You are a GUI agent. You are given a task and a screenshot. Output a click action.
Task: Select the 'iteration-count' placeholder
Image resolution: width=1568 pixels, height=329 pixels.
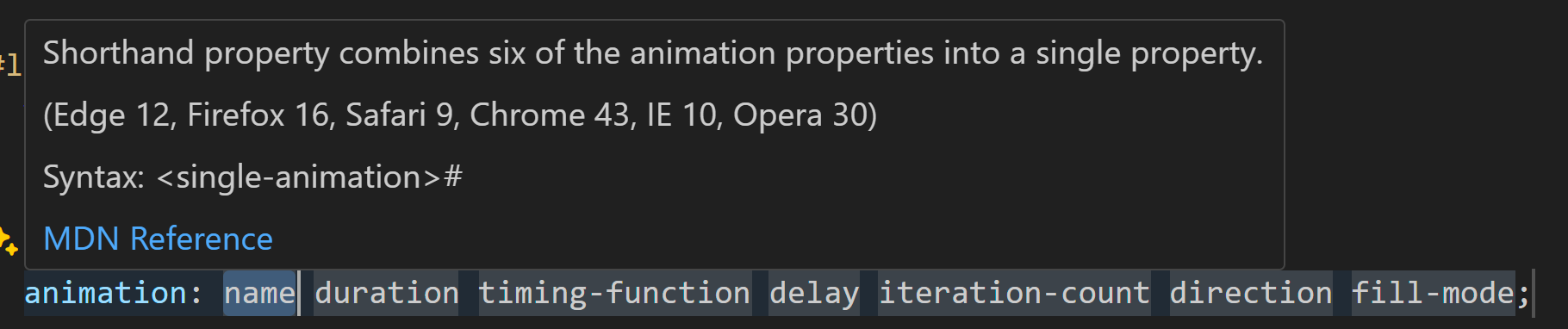click(1014, 293)
